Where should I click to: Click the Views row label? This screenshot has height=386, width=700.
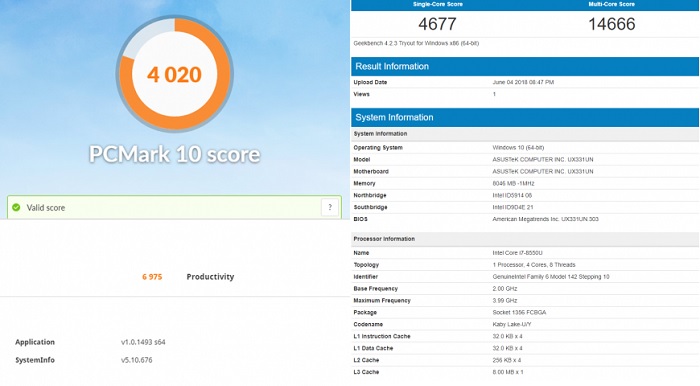(361, 94)
